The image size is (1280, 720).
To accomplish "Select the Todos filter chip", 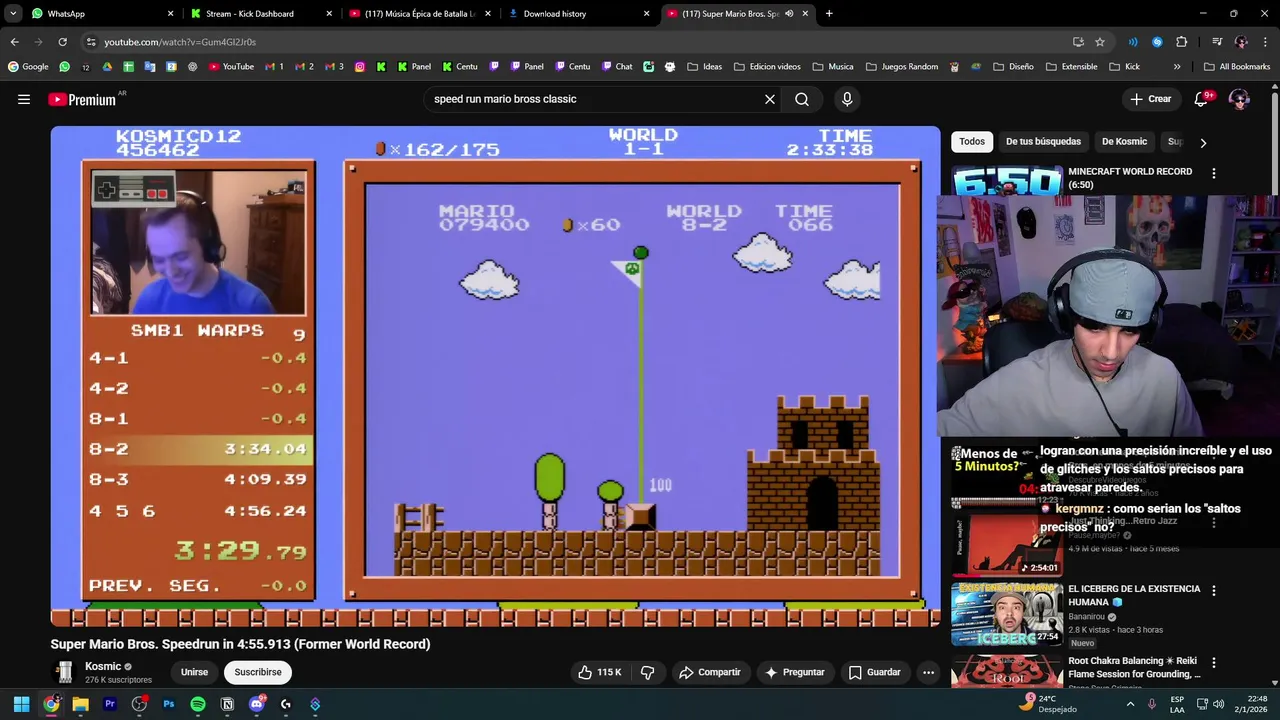I will 972,141.
